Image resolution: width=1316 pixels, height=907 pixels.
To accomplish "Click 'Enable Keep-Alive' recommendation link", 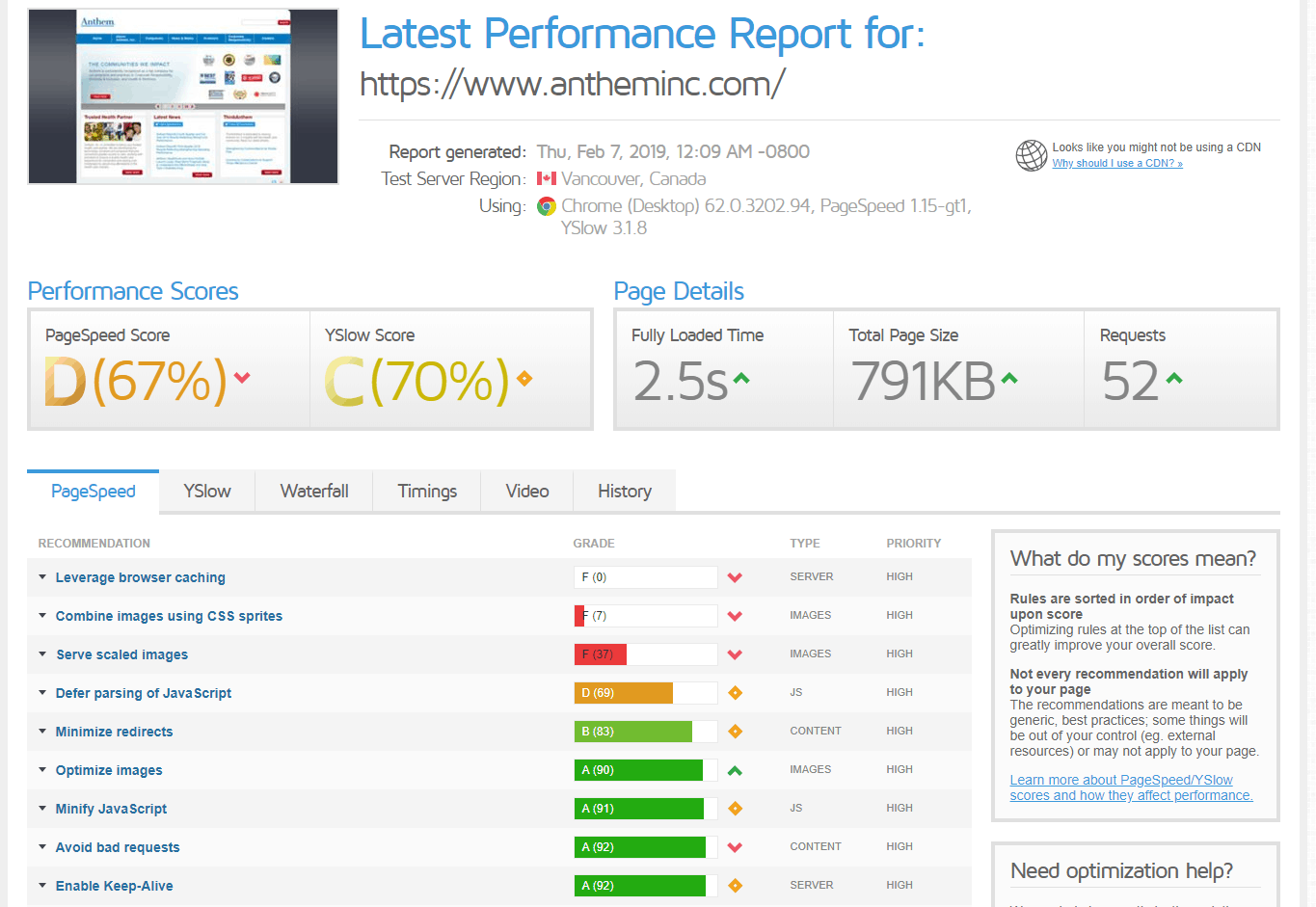I will coord(114,886).
